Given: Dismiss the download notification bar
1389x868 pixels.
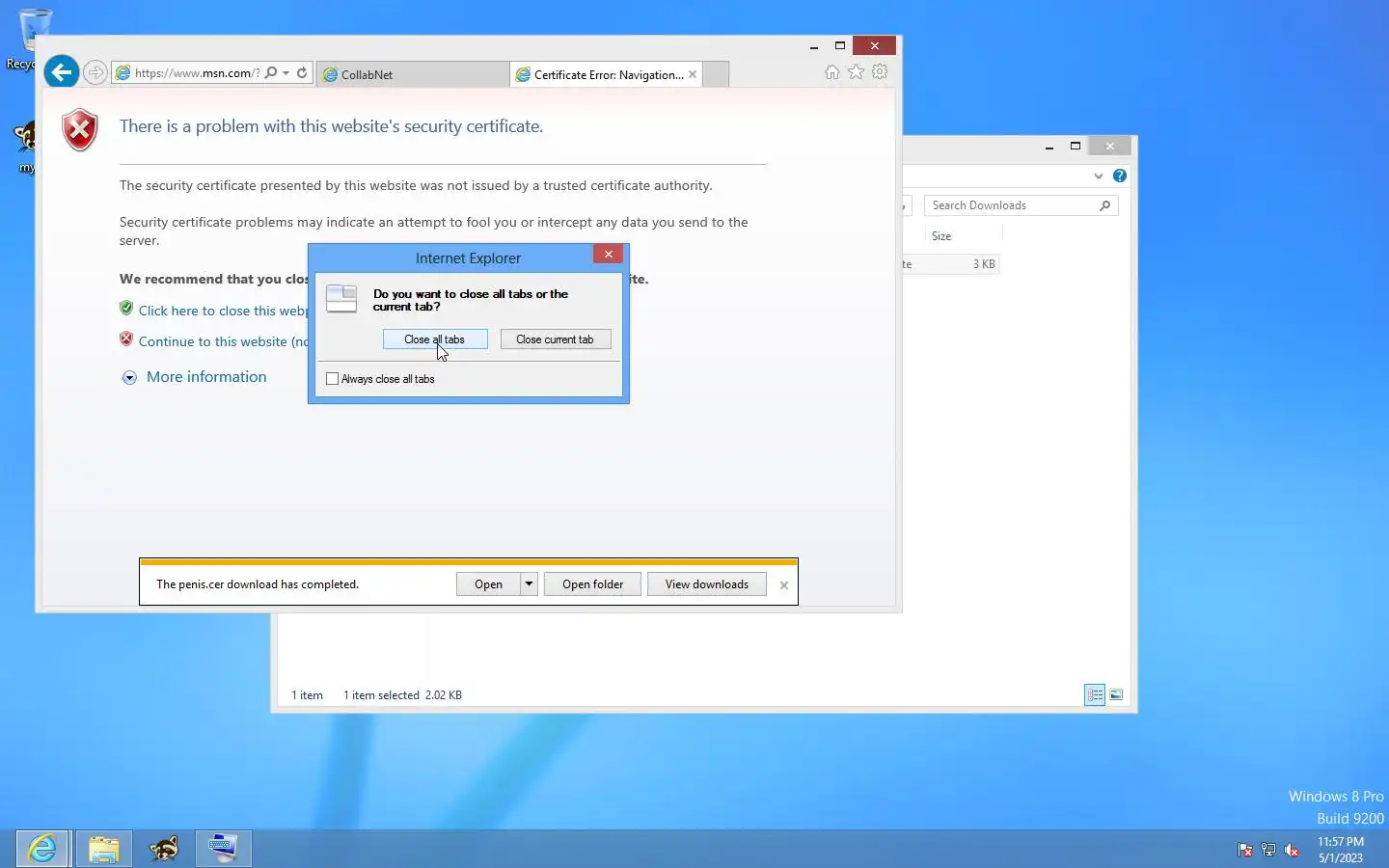Looking at the screenshot, I should (784, 585).
